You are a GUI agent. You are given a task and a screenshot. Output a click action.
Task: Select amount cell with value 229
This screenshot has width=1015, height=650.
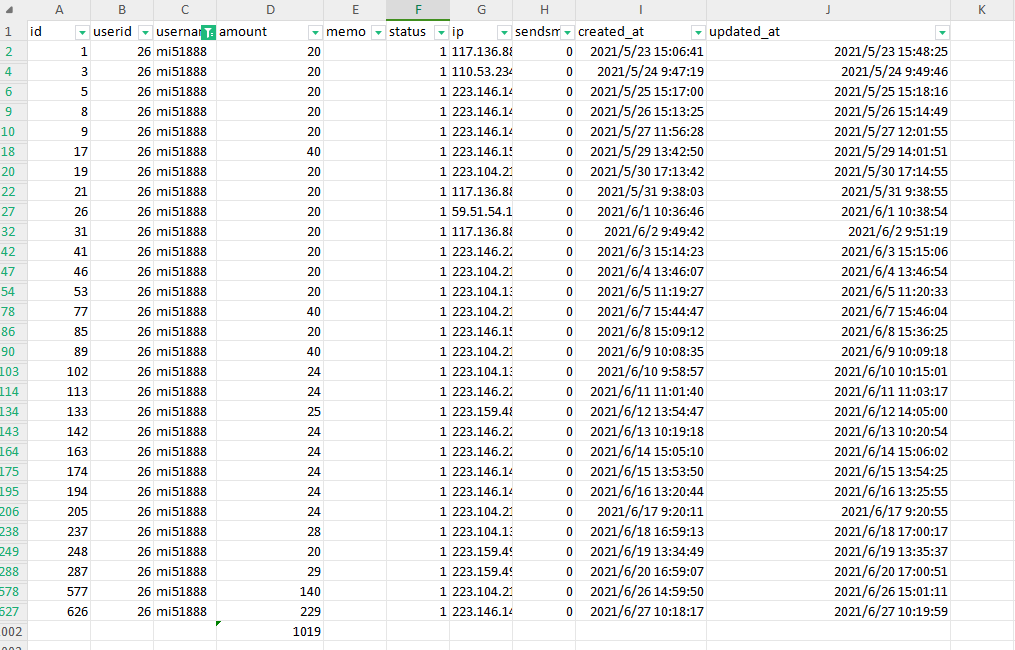pyautogui.click(x=270, y=612)
